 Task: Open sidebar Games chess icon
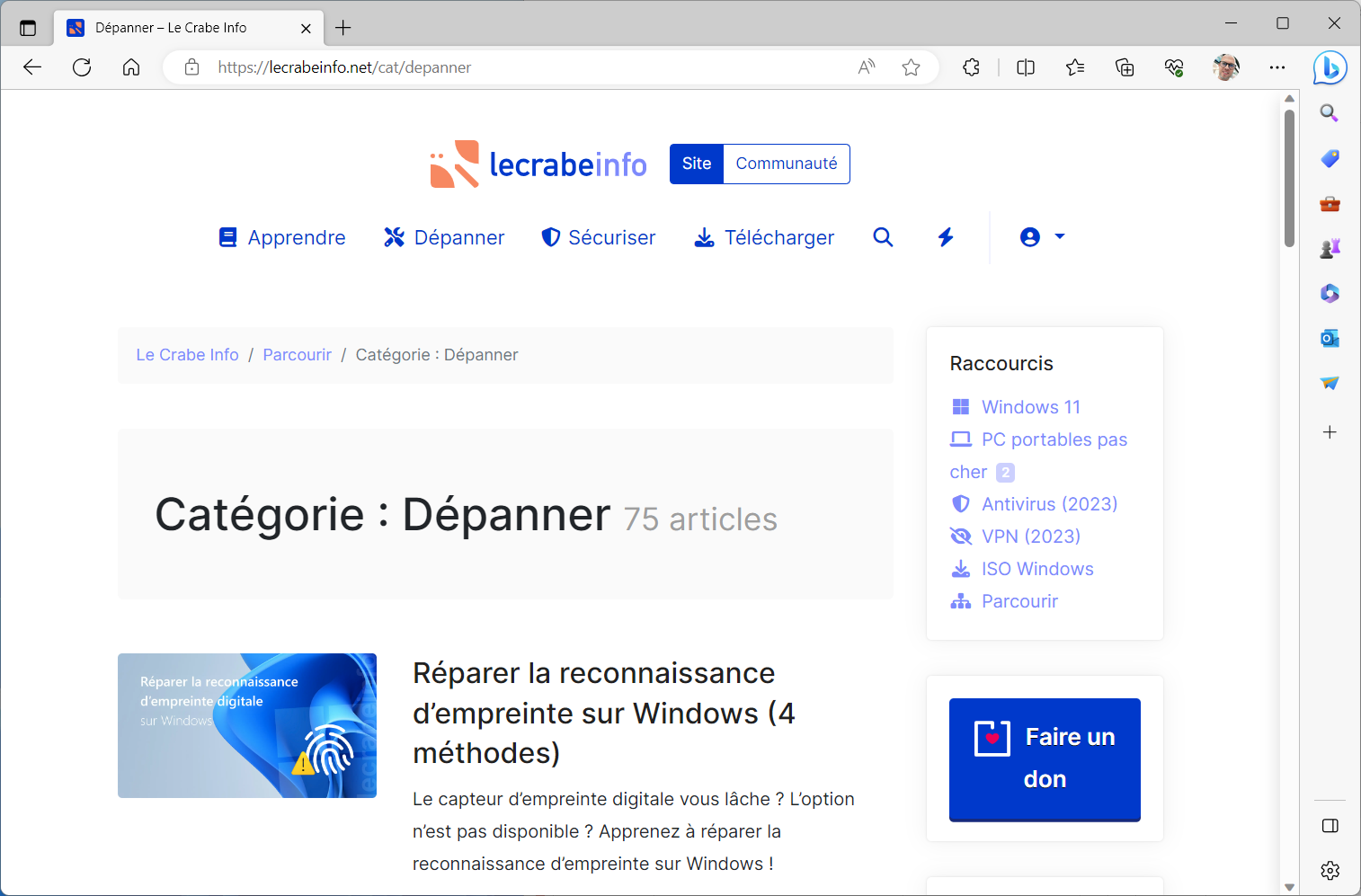coord(1330,248)
